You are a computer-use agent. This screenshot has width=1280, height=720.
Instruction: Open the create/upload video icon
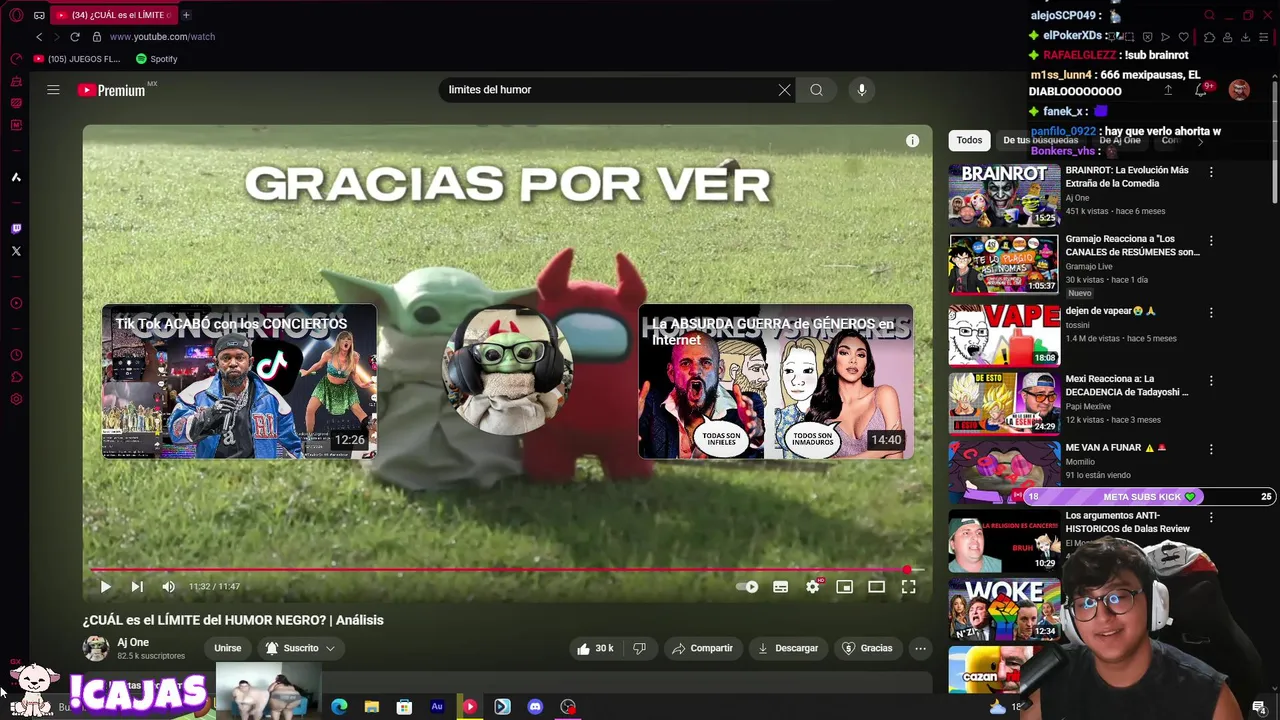pos(1167,90)
